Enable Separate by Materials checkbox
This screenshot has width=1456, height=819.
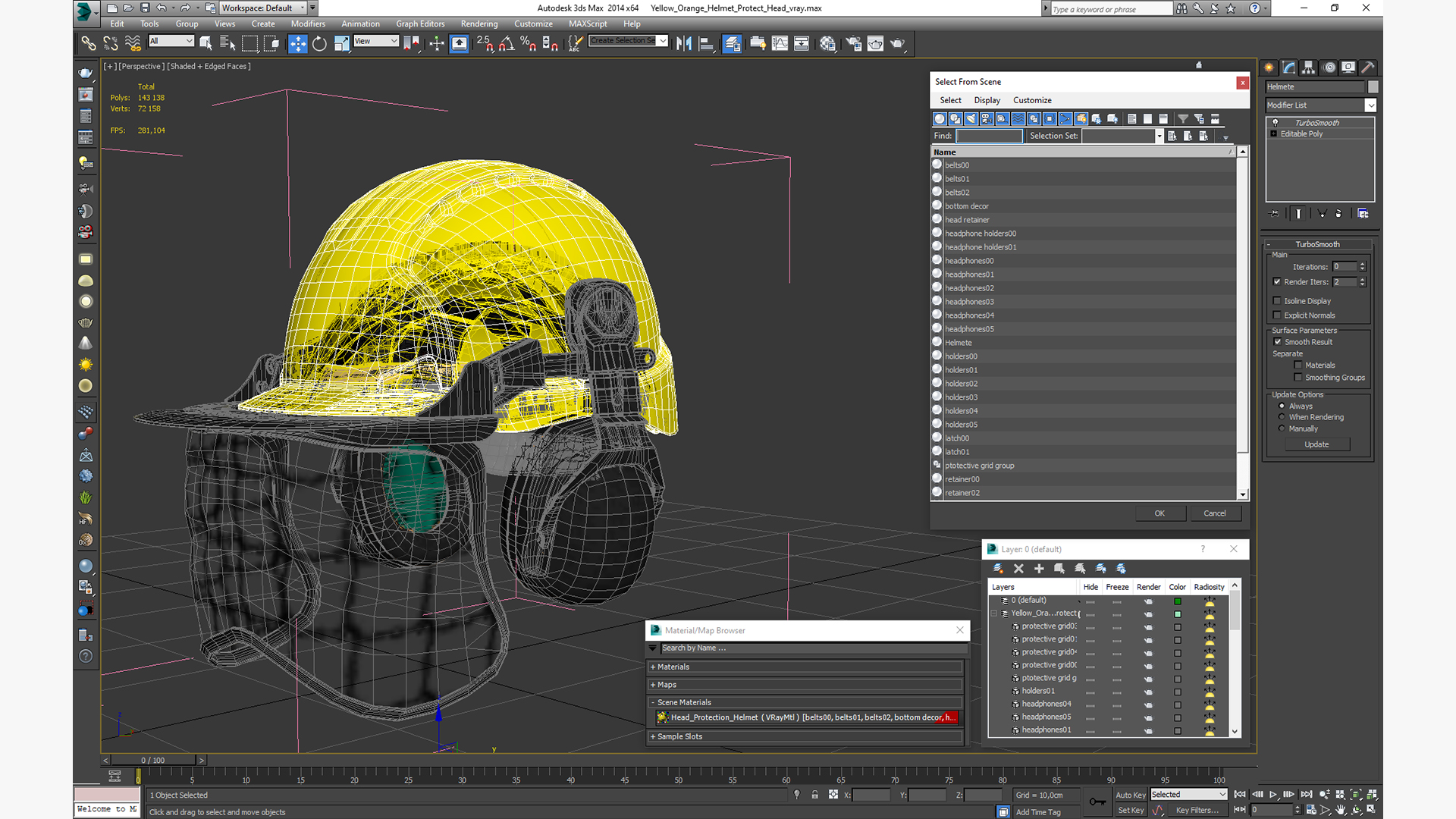(1298, 366)
